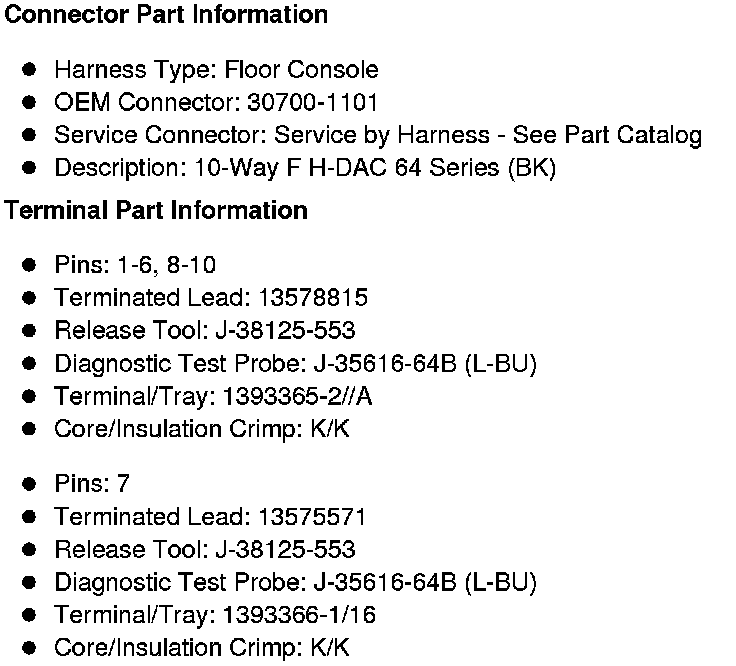The width and height of the screenshot is (736, 666).
Task: Click the Service Connector line text
Action: click(378, 135)
